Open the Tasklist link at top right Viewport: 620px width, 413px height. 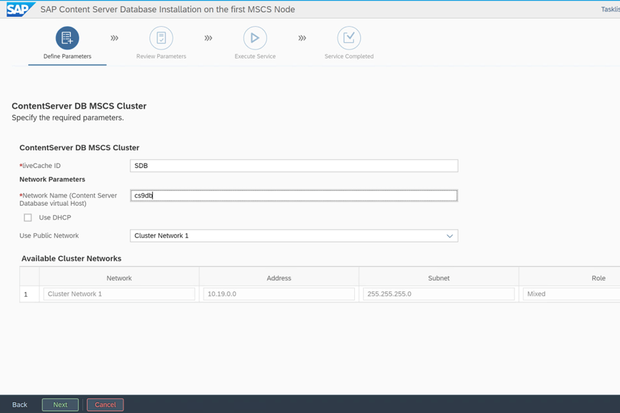[611, 9]
